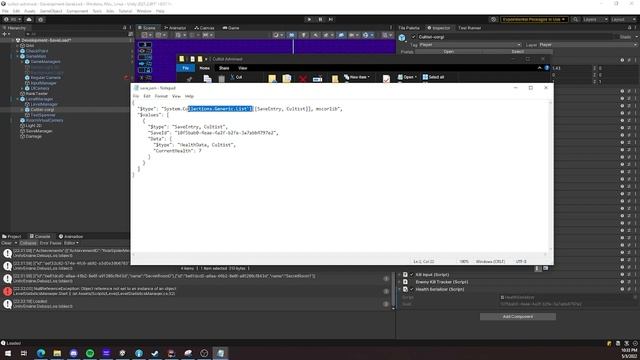Open Notepad Format menu

[x=161, y=96]
